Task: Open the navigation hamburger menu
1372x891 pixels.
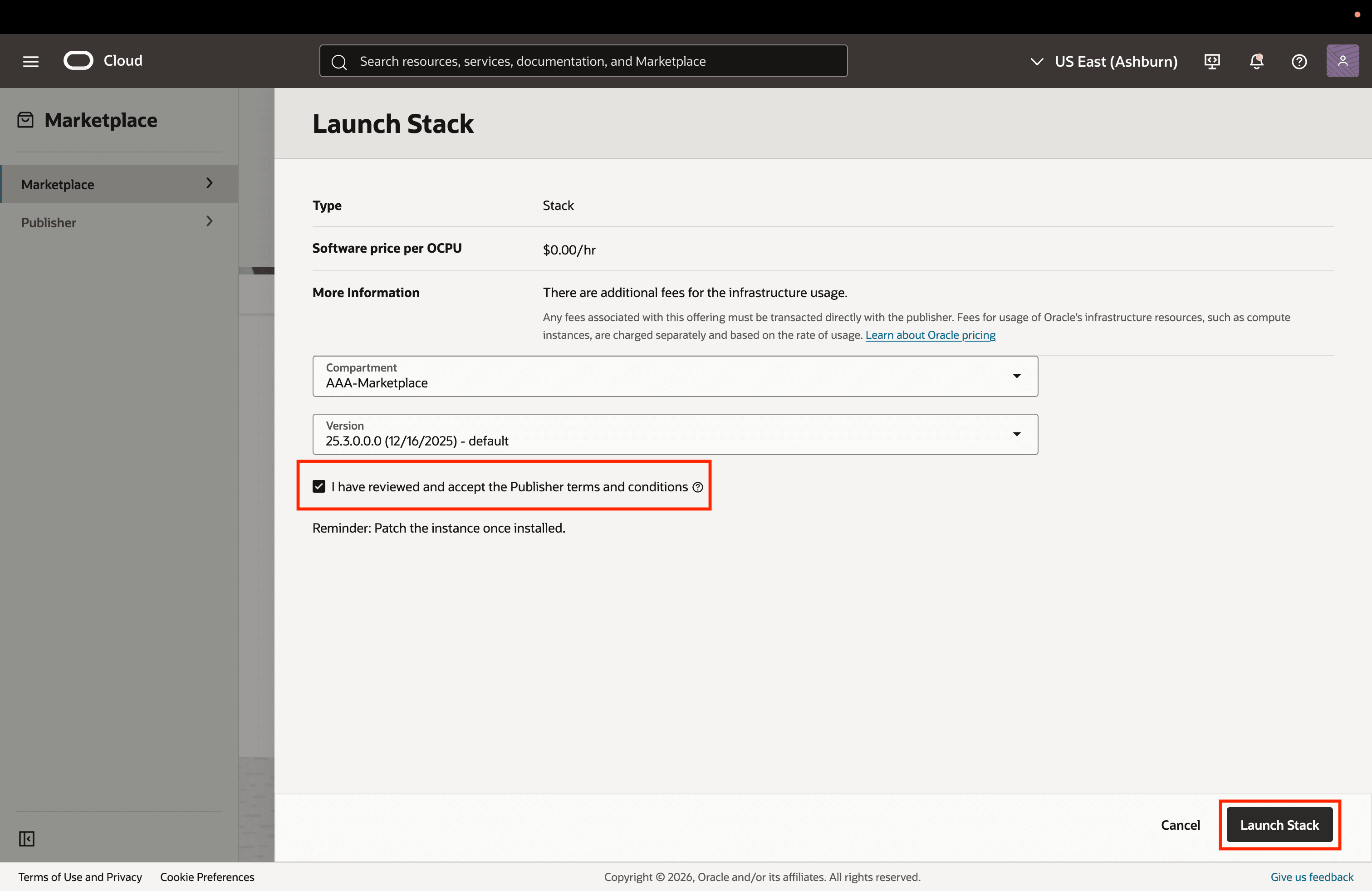Action: point(30,61)
